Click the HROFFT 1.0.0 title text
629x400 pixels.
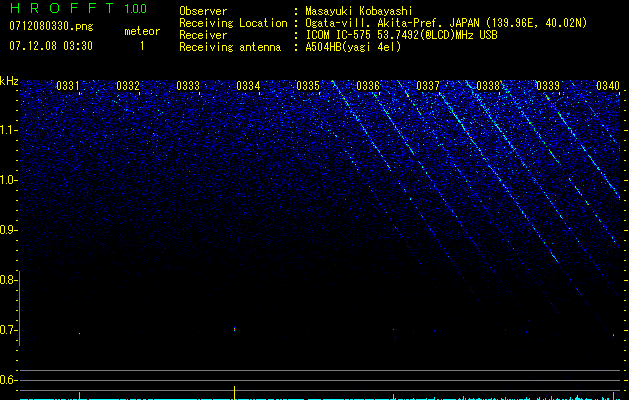(x=78, y=8)
